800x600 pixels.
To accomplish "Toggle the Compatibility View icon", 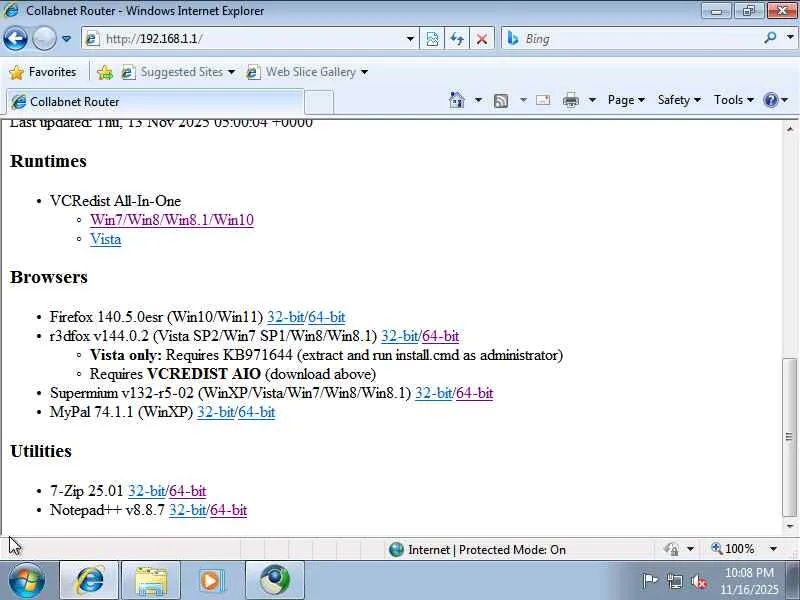I will pos(432,39).
